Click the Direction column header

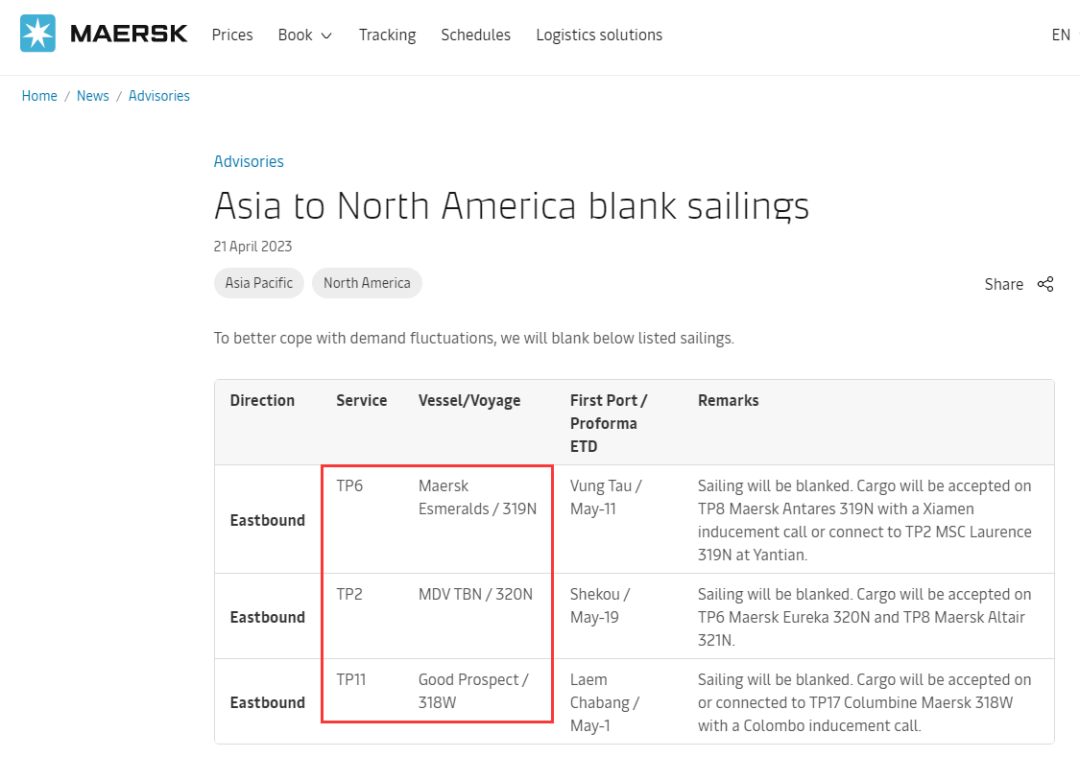coord(262,401)
